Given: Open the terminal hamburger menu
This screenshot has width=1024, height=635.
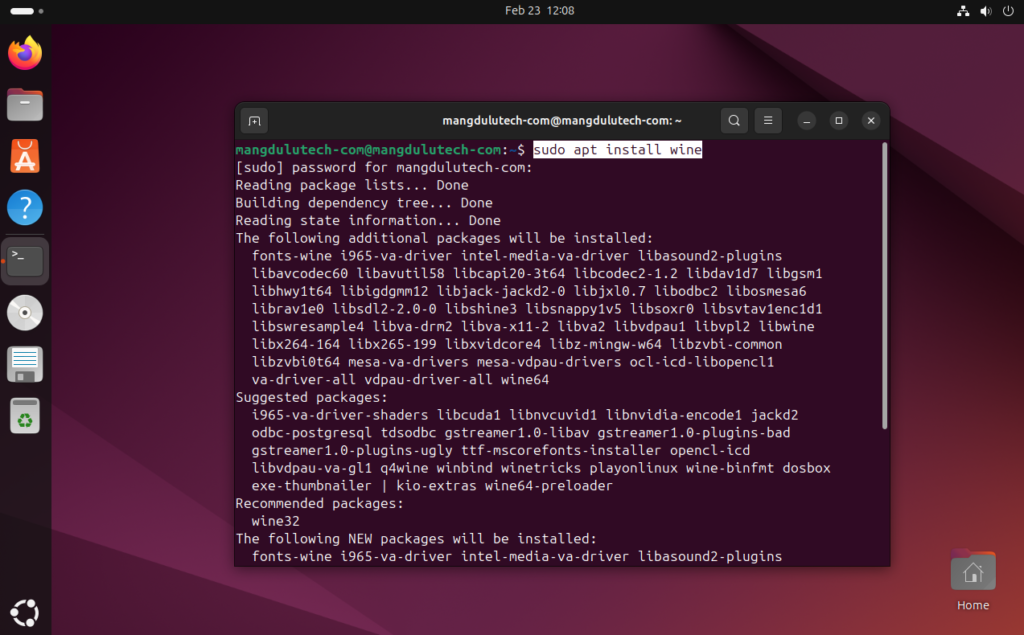Looking at the screenshot, I should click(x=768, y=120).
